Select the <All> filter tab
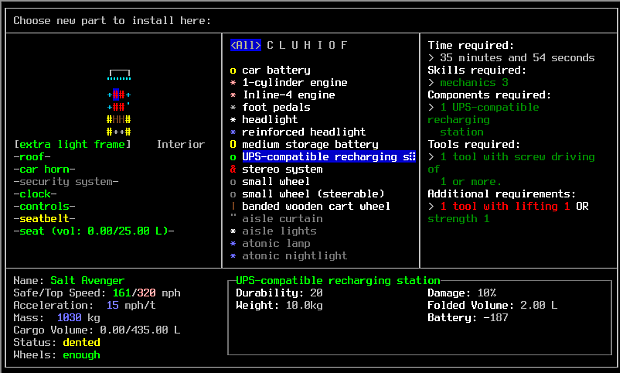 tap(245, 45)
